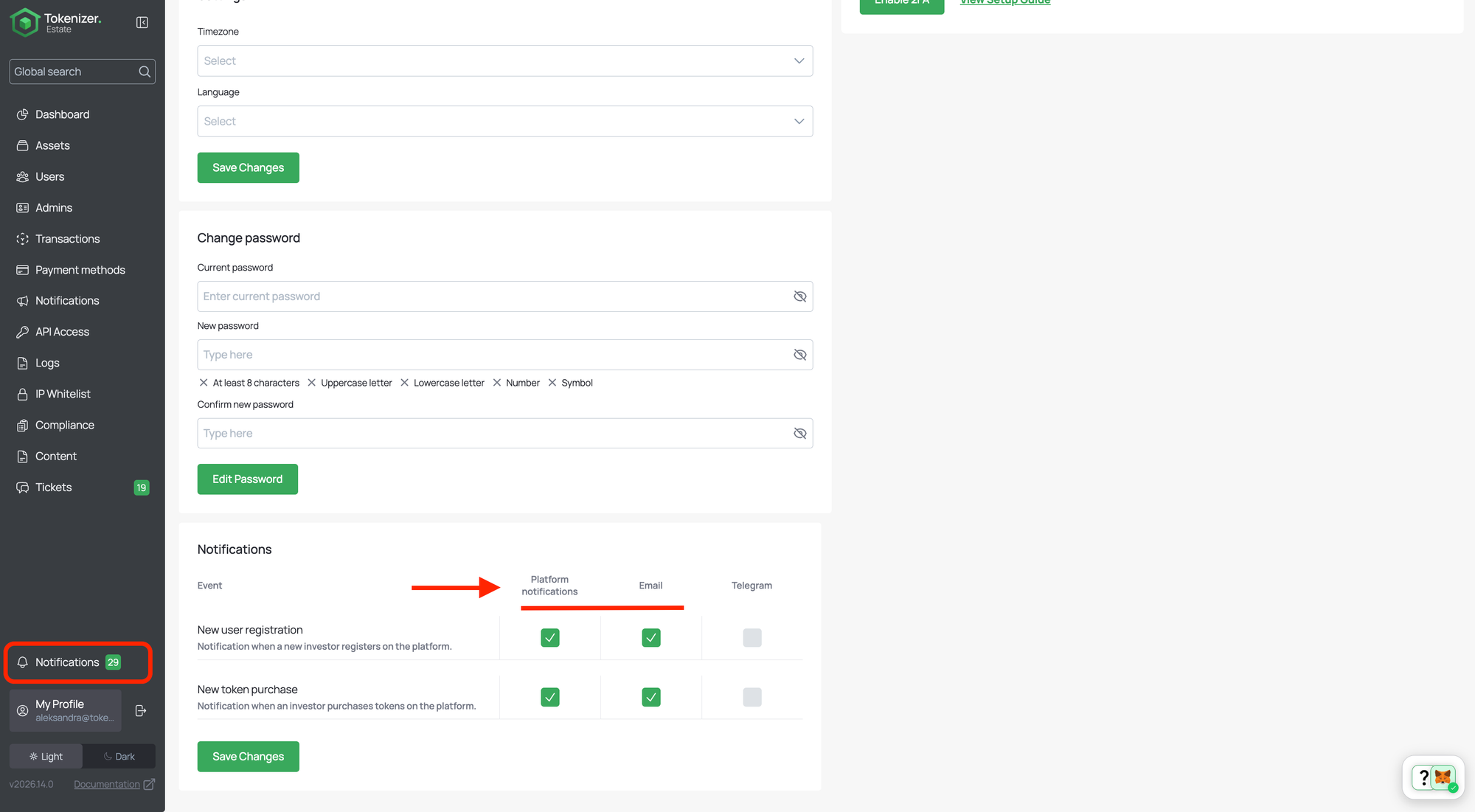The image size is (1475, 812).
Task: Collapse the sidebar with the panel icon
Action: 142,23
